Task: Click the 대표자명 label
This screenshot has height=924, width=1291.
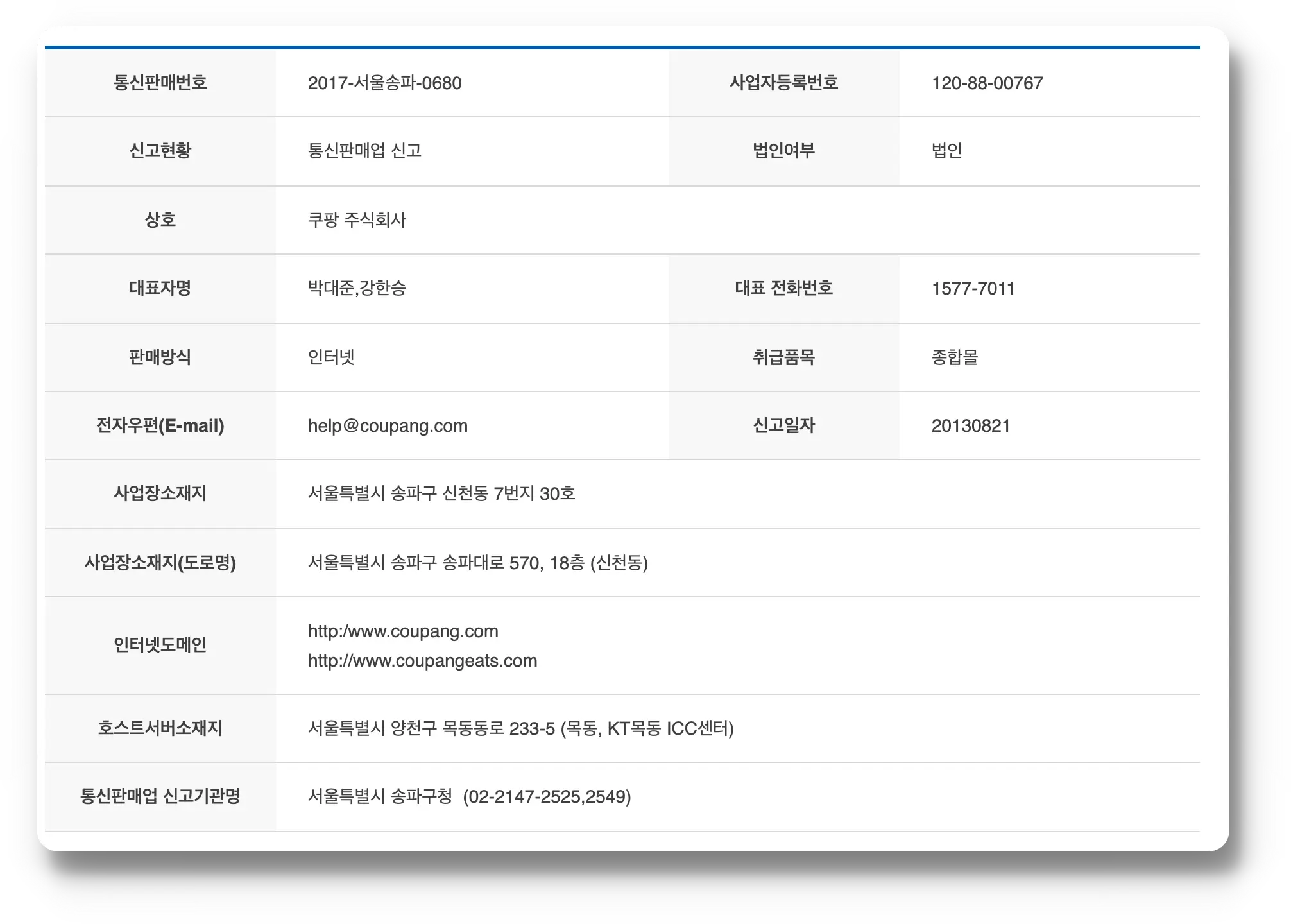Action: (x=160, y=288)
